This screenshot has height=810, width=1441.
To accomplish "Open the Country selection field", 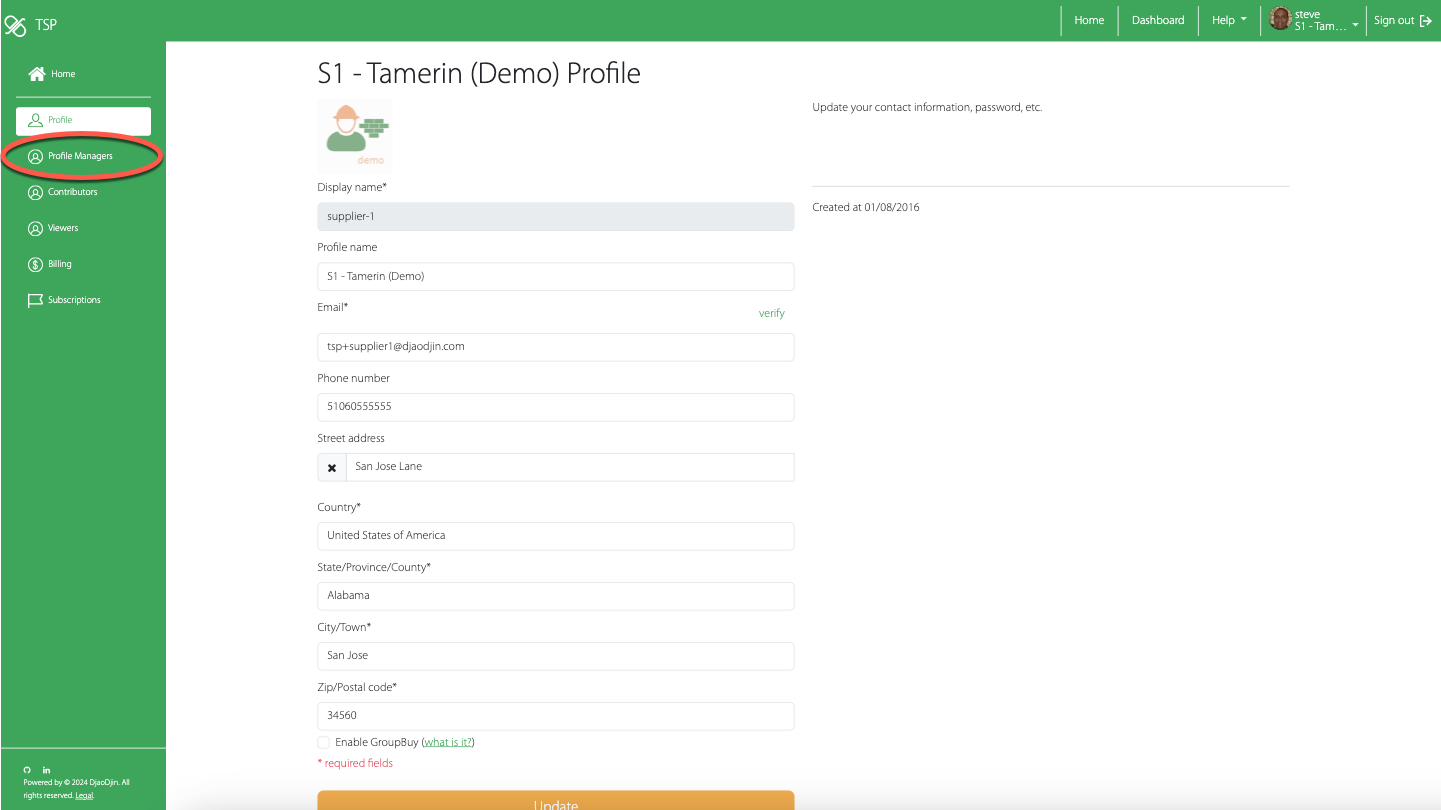I will (x=555, y=536).
